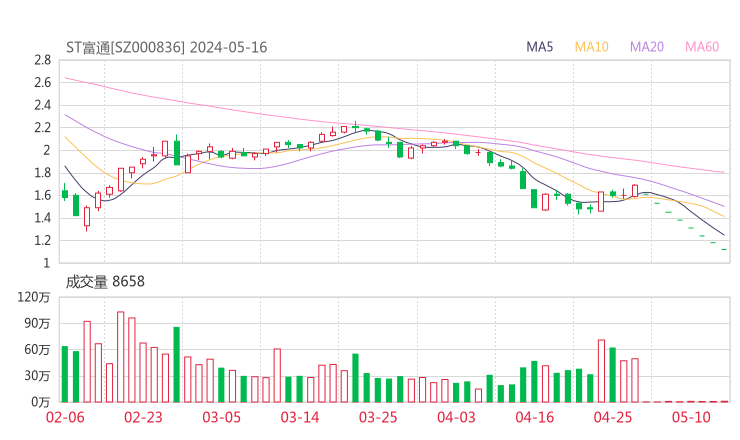Inspect the tall green volume bar near 03-05
The height and width of the screenshot is (440, 740).
point(177,364)
